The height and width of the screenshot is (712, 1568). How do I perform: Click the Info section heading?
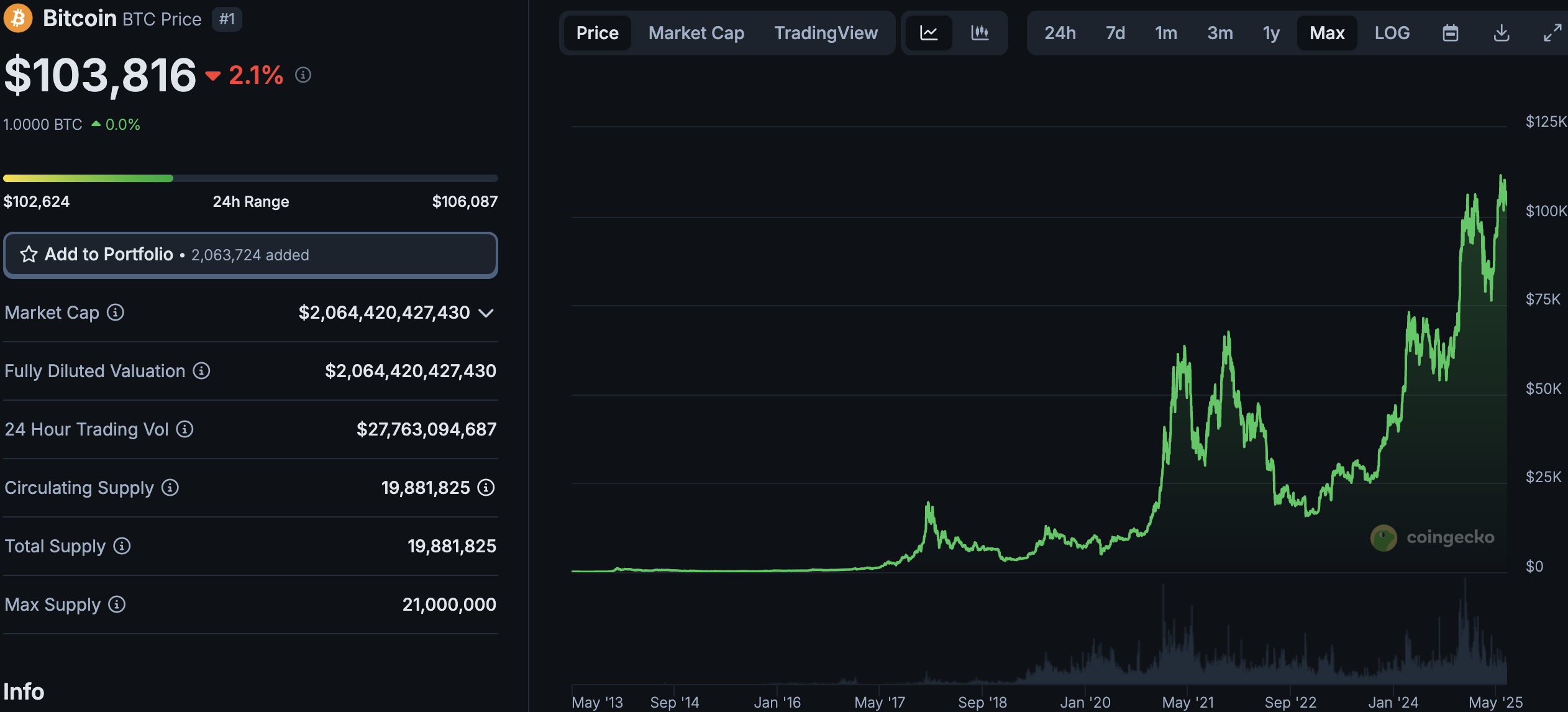24,691
